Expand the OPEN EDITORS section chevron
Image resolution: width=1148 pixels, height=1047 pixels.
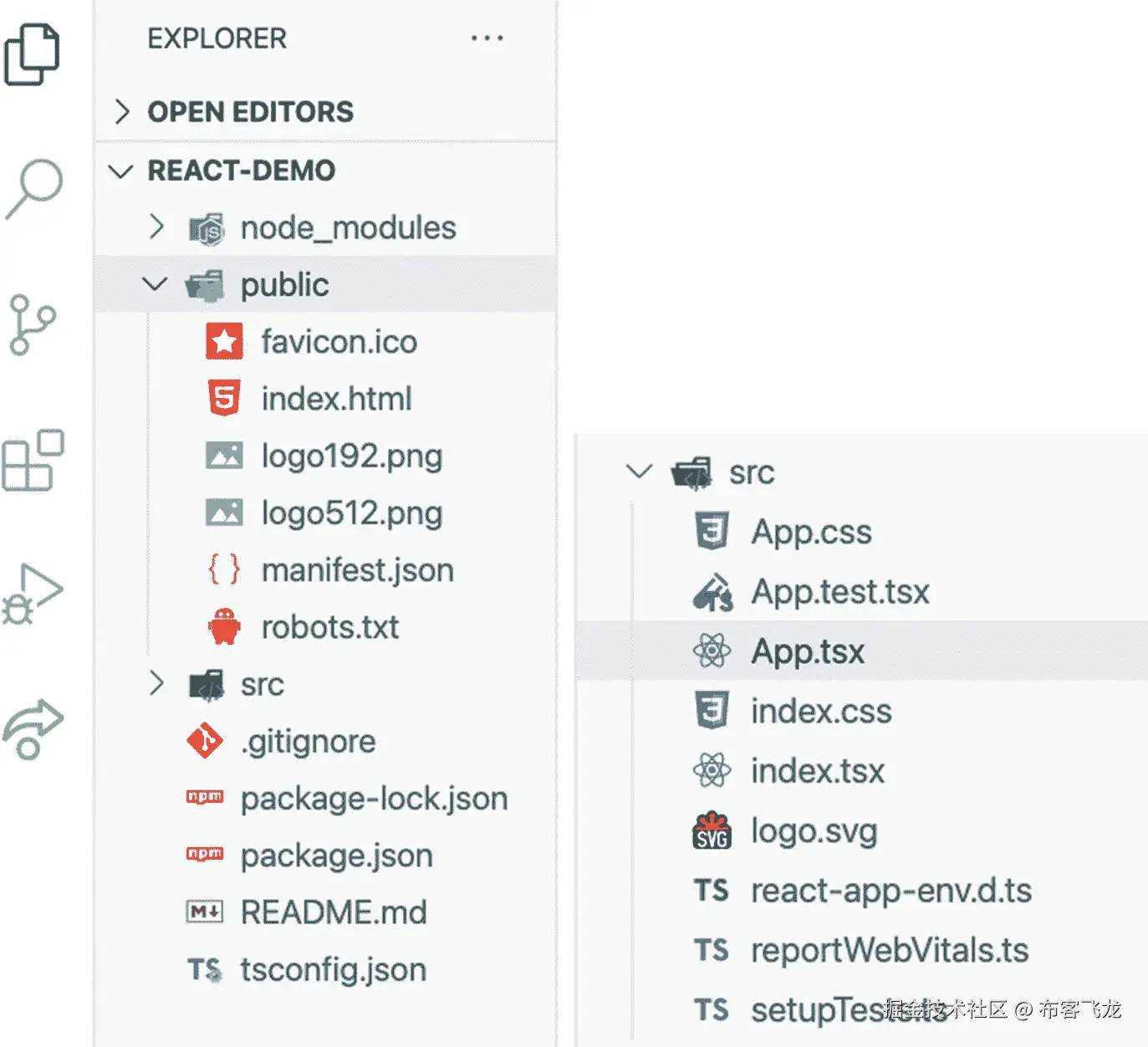tap(122, 111)
